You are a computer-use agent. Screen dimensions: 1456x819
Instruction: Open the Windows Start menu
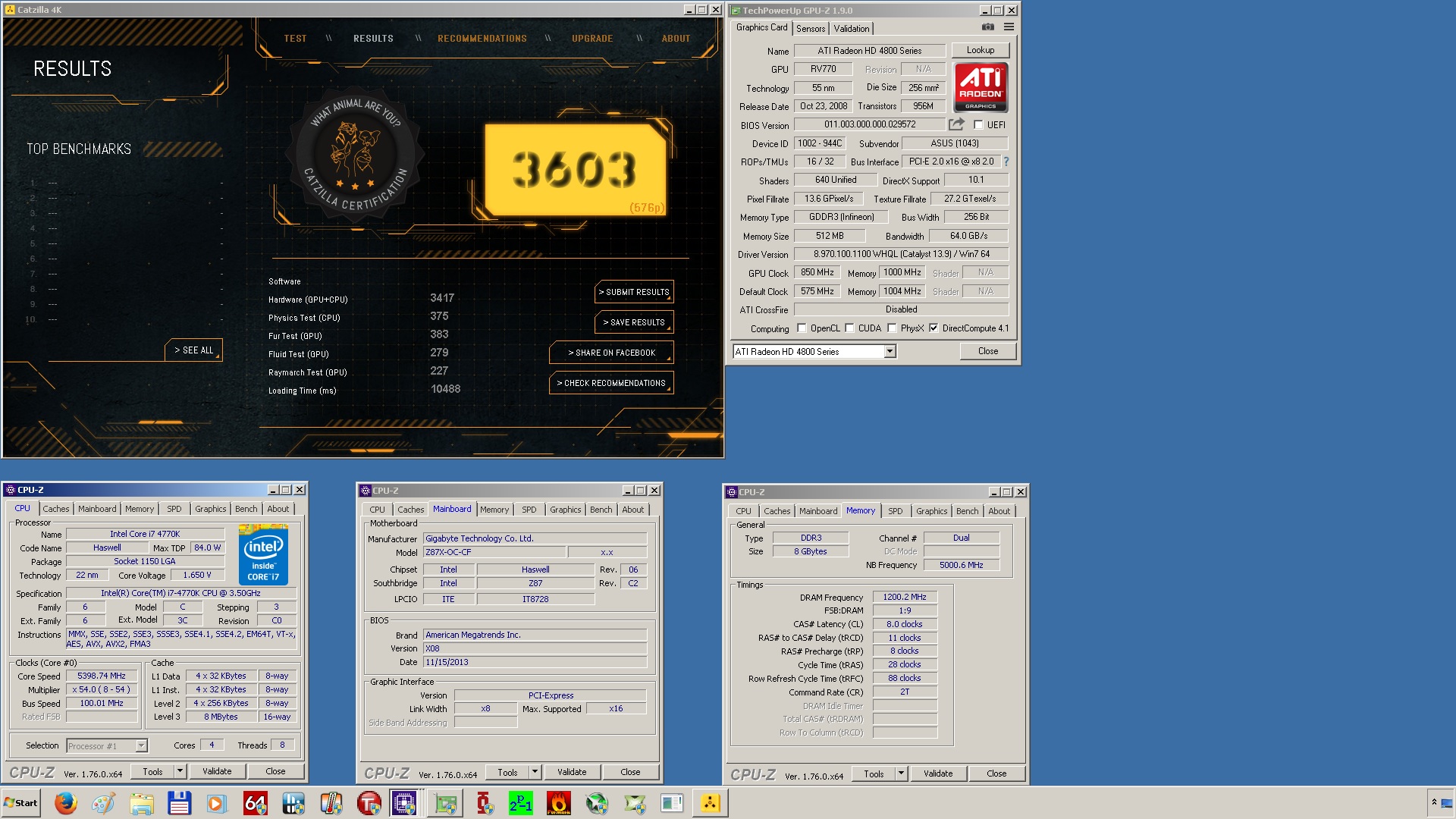(21, 802)
